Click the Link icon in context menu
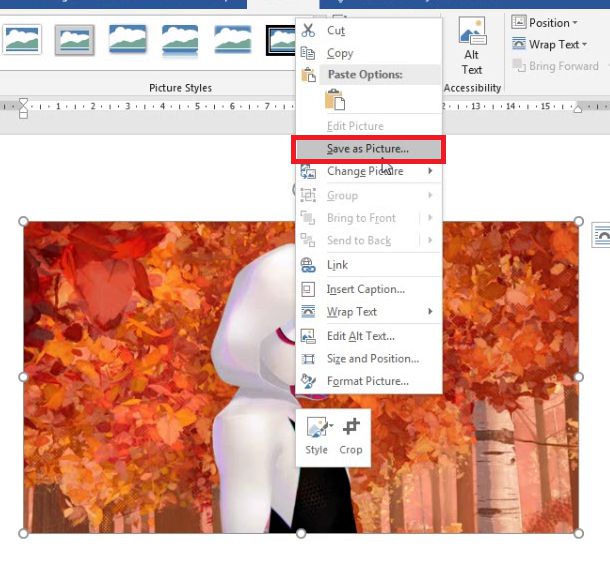Viewport: 610px width, 569px height. click(308, 265)
